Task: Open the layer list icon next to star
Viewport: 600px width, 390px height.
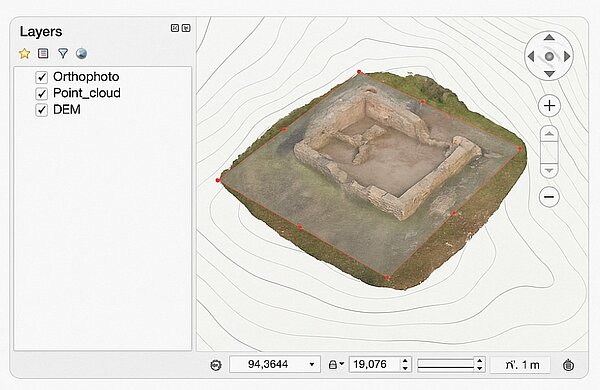Action: [x=43, y=54]
